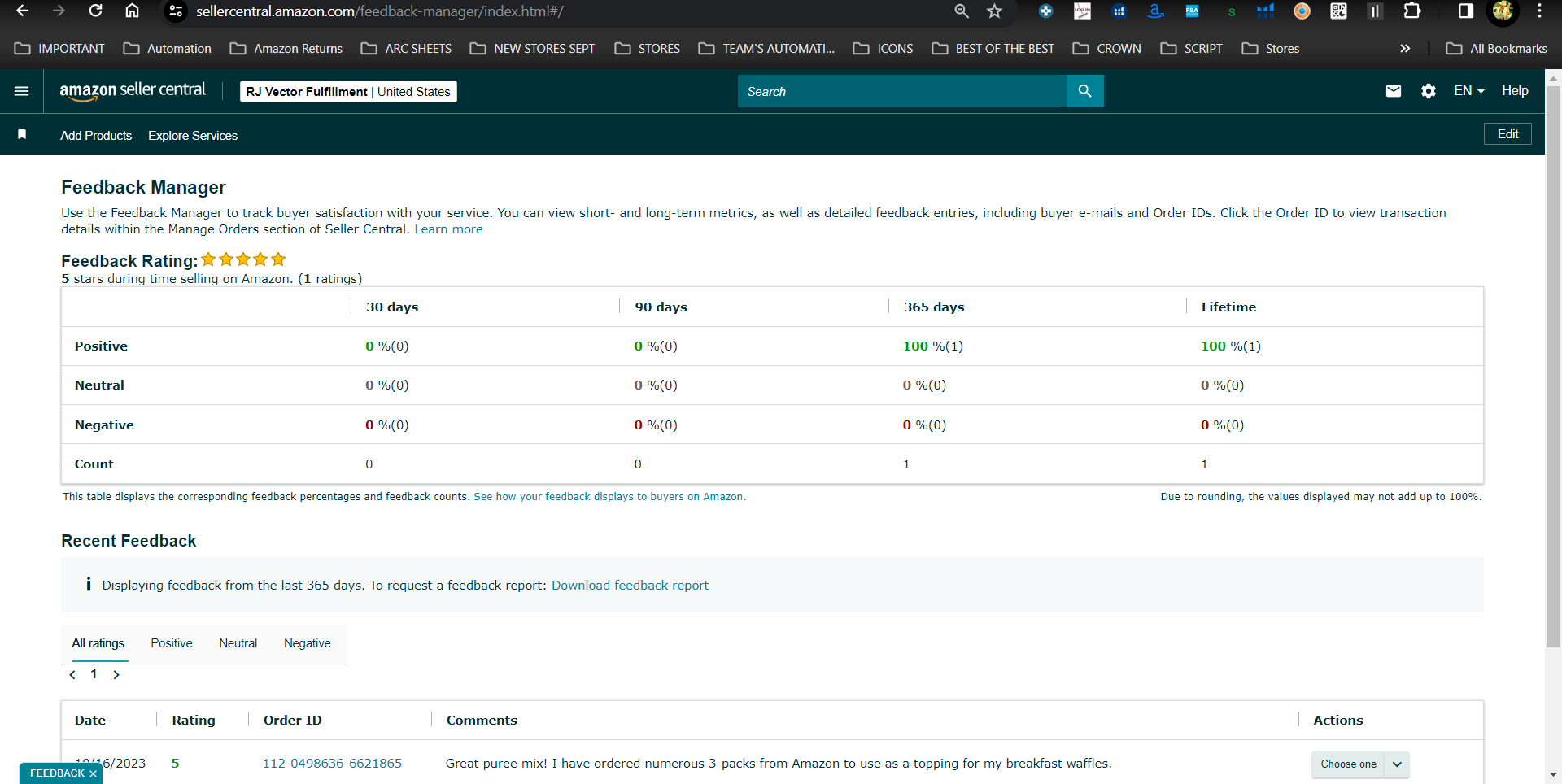Open the IMPORTANT bookmarks folder
1562x784 pixels.
coord(59,49)
